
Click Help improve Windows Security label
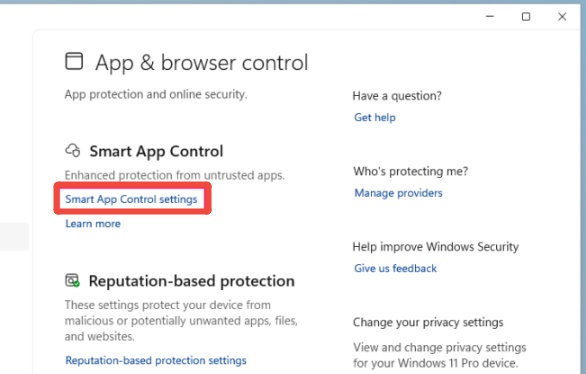point(436,247)
